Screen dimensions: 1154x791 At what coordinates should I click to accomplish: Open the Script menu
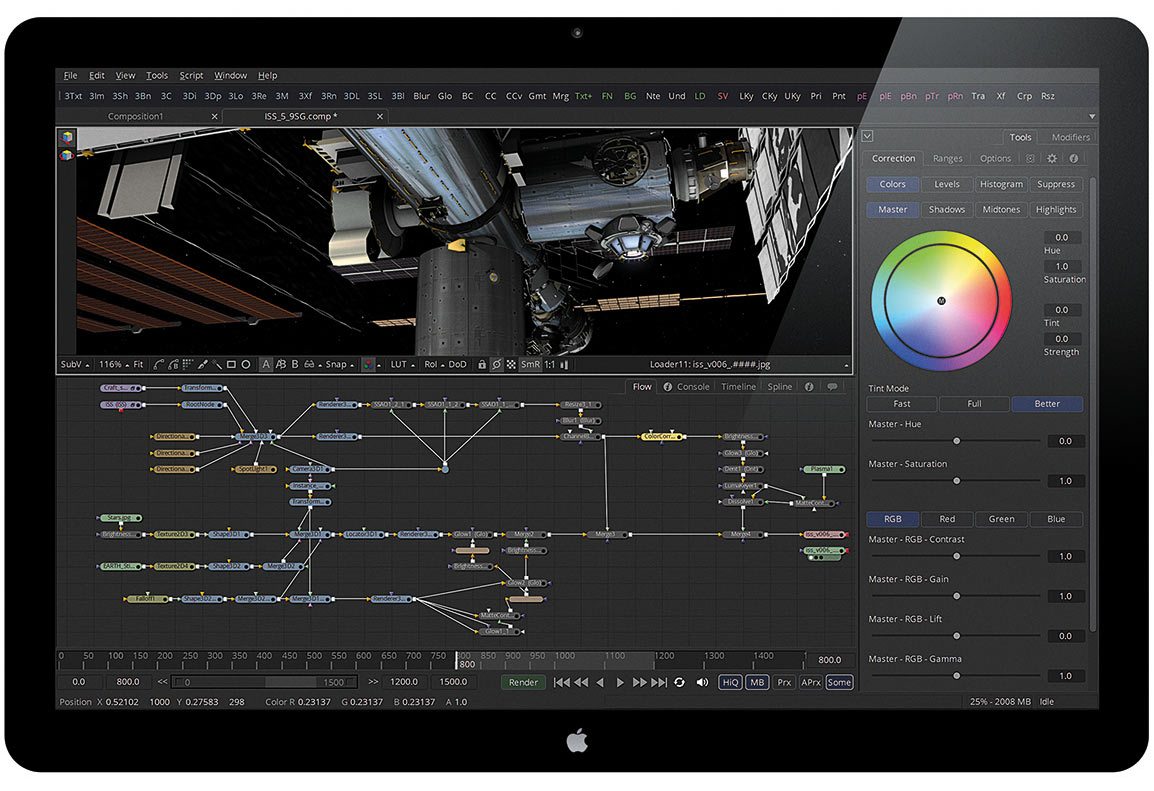pyautogui.click(x=191, y=75)
